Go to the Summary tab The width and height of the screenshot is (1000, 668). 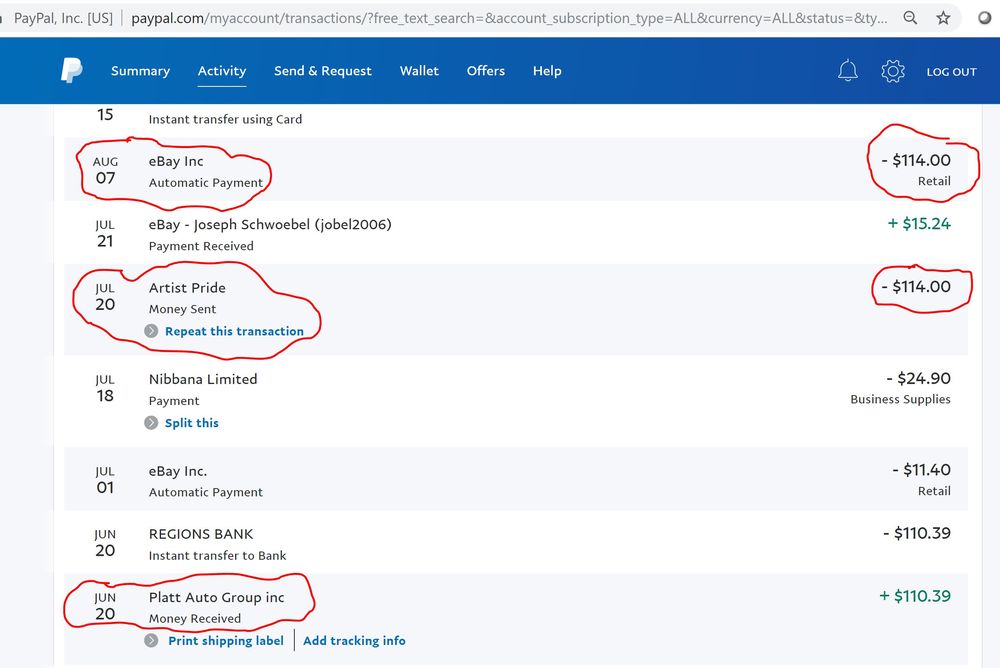point(140,71)
